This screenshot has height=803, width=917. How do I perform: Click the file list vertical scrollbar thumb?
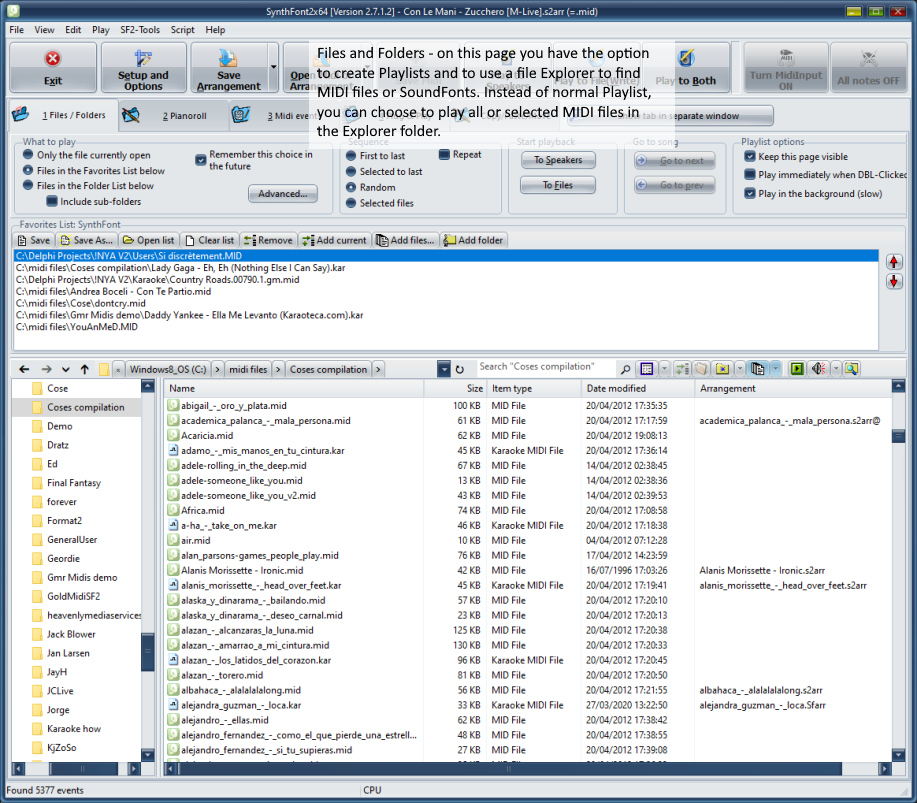point(898,436)
